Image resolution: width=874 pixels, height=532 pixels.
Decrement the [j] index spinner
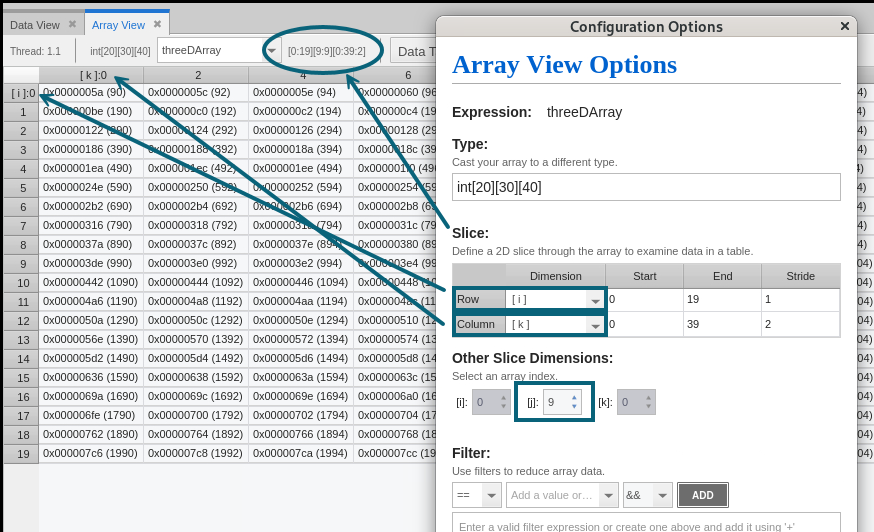pyautogui.click(x=574, y=407)
